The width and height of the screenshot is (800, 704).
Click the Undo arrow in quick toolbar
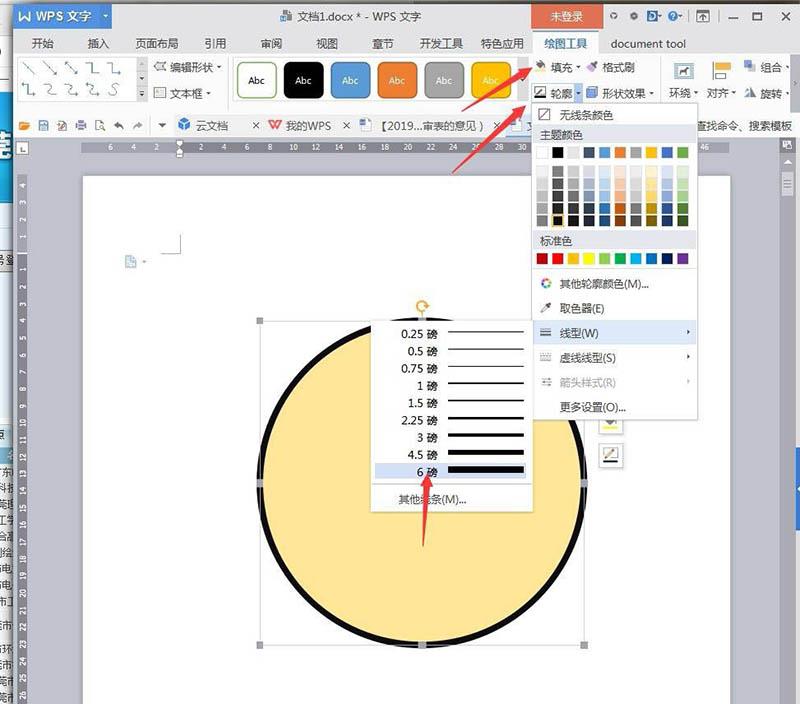click(x=119, y=125)
